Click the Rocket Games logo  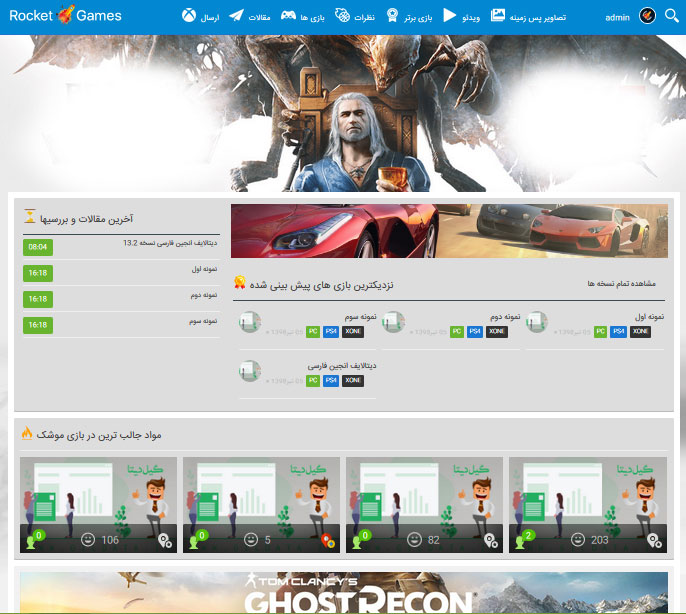[x=65, y=15]
